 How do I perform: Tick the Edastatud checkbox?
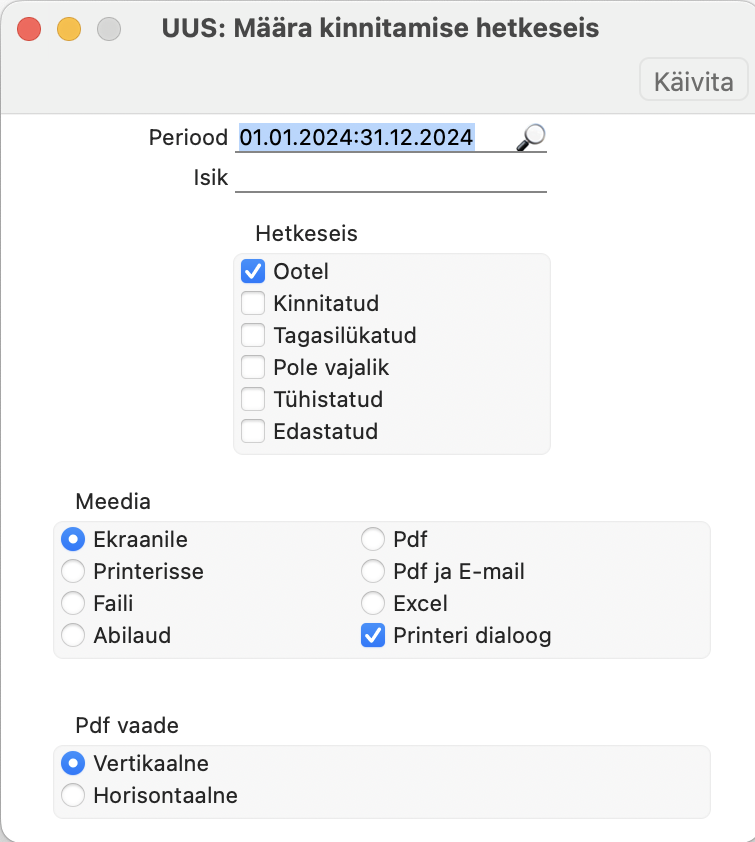253,431
